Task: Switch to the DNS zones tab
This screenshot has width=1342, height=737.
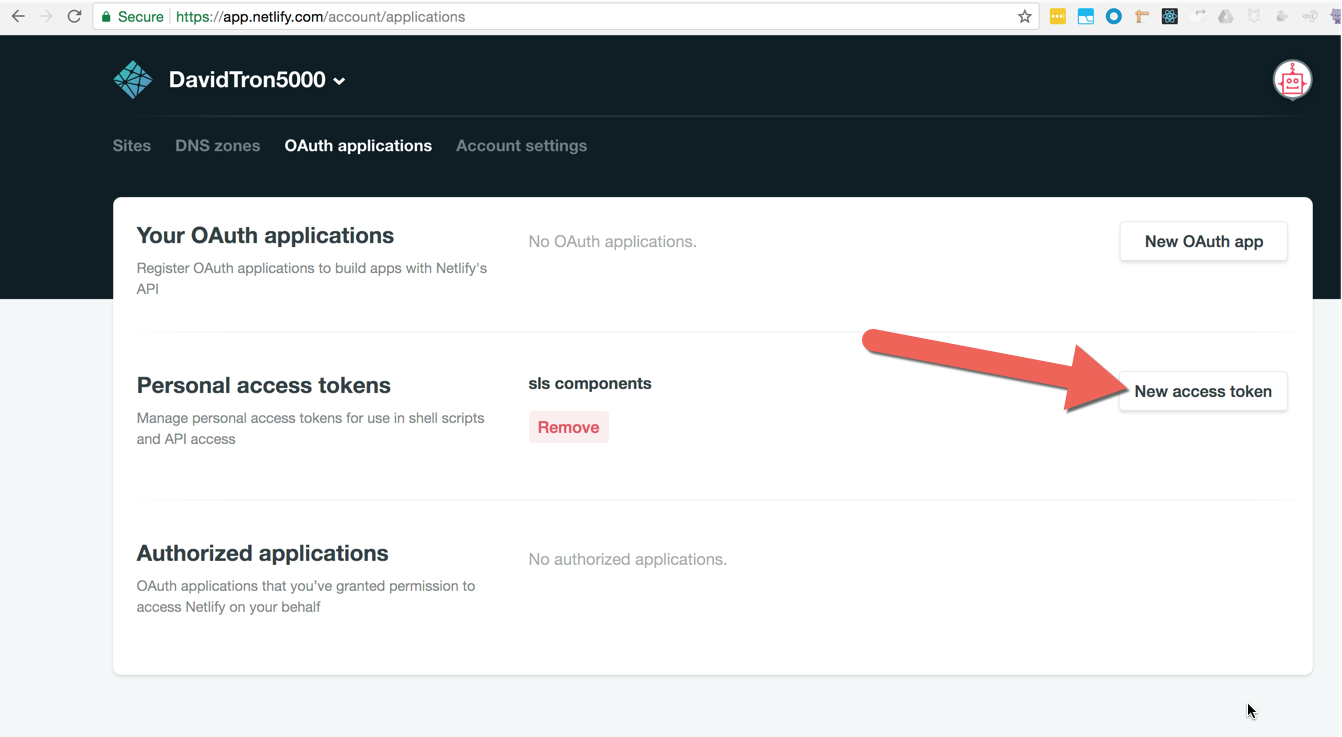Action: tap(217, 146)
